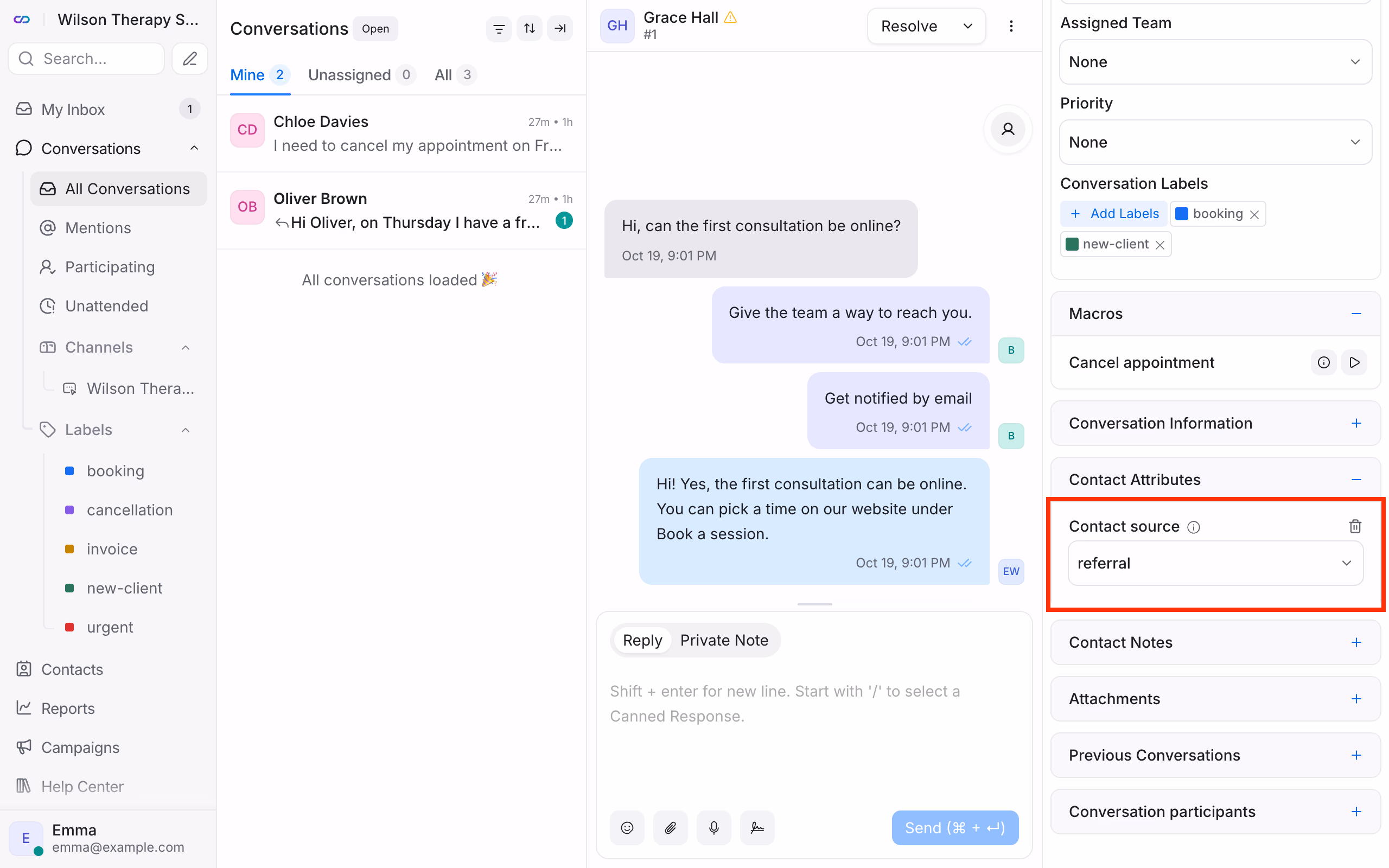Viewport: 1389px width, 868px height.
Task: Delete the Contact source attribute with trash icon
Action: 1355,526
